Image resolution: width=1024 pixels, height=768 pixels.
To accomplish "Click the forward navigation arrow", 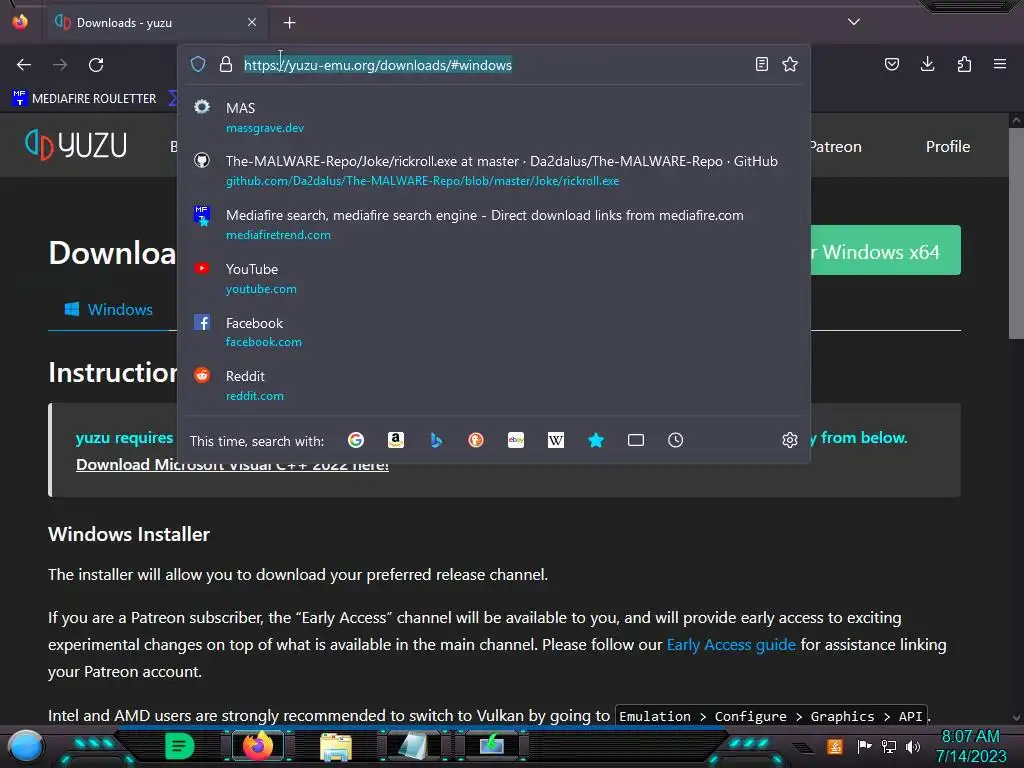I will 60,65.
